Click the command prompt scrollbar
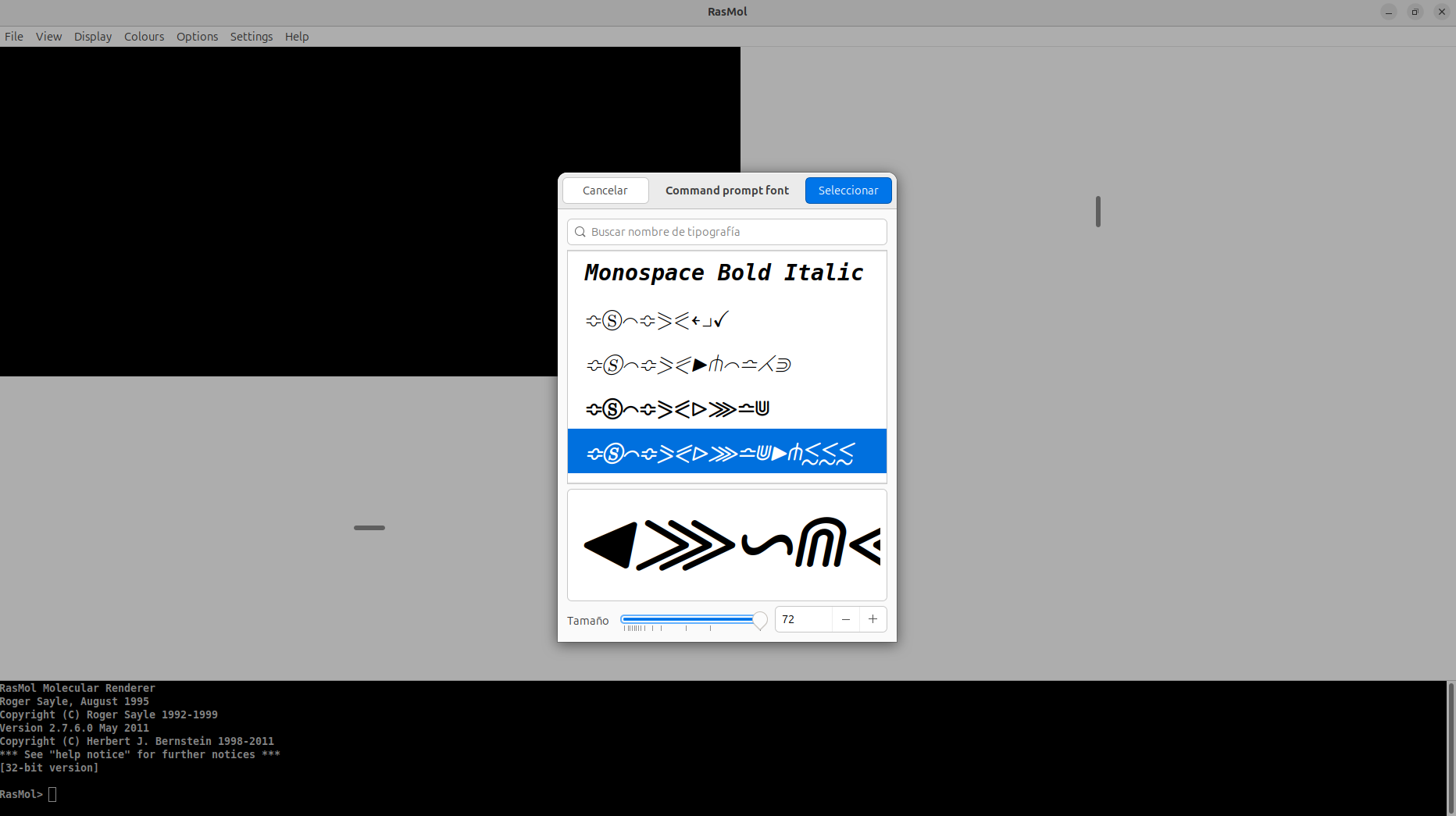 click(1451, 747)
